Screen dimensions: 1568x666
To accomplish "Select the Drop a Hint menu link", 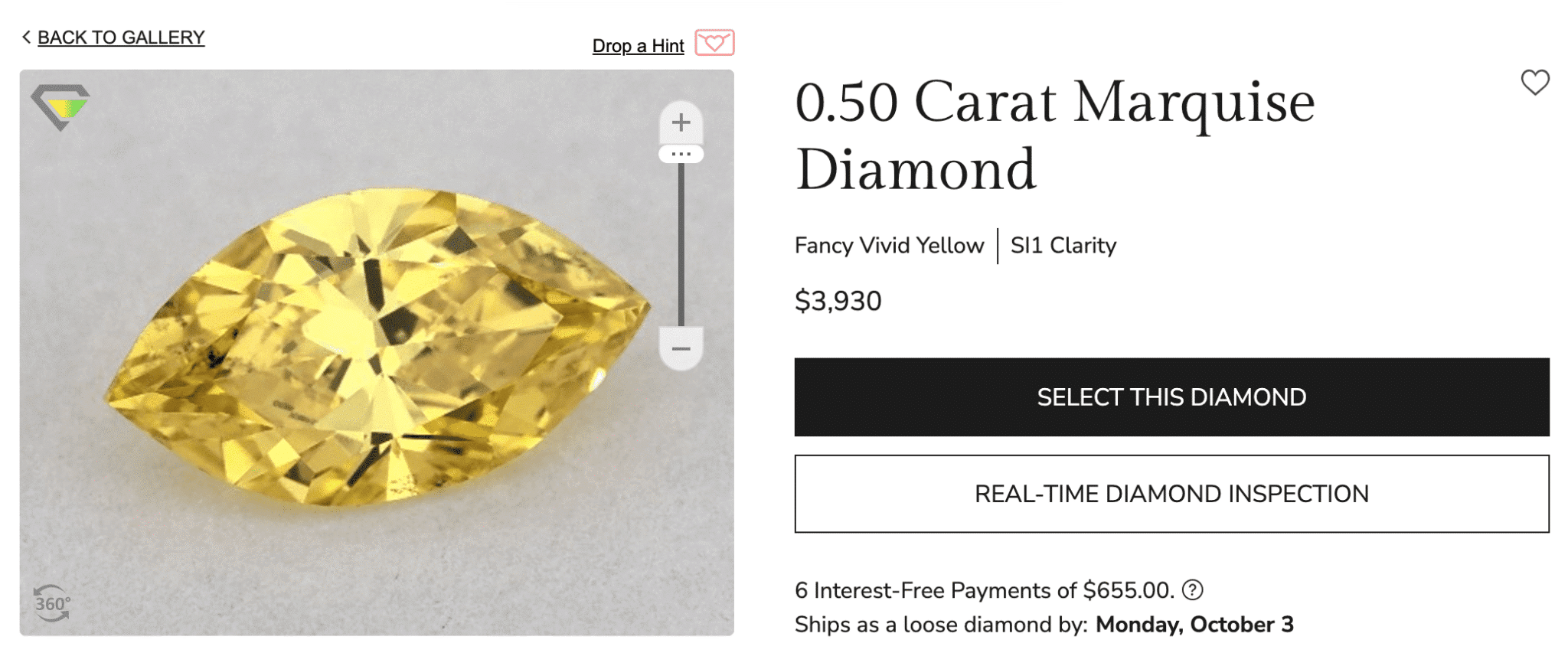I will (x=637, y=45).
